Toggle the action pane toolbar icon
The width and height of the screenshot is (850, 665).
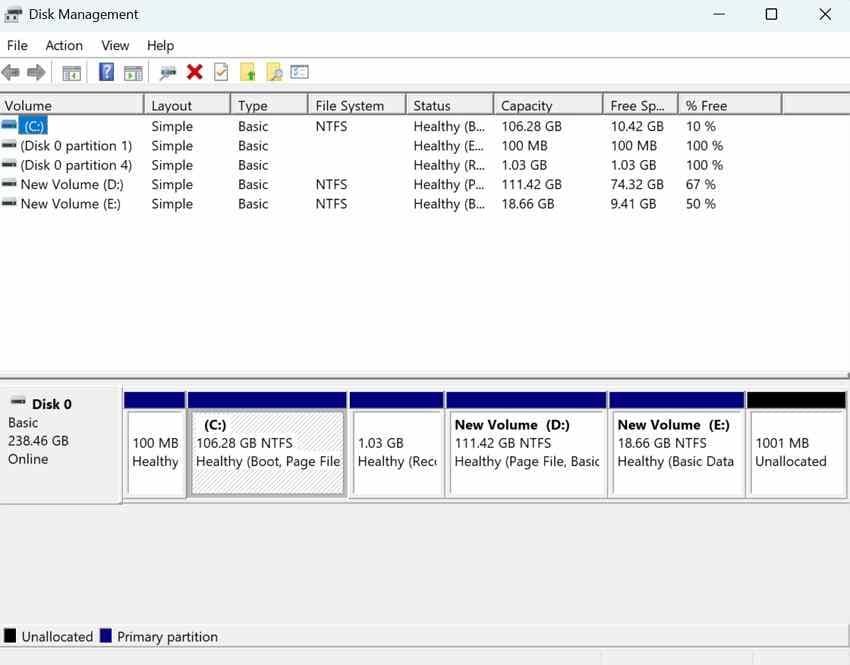click(133, 73)
